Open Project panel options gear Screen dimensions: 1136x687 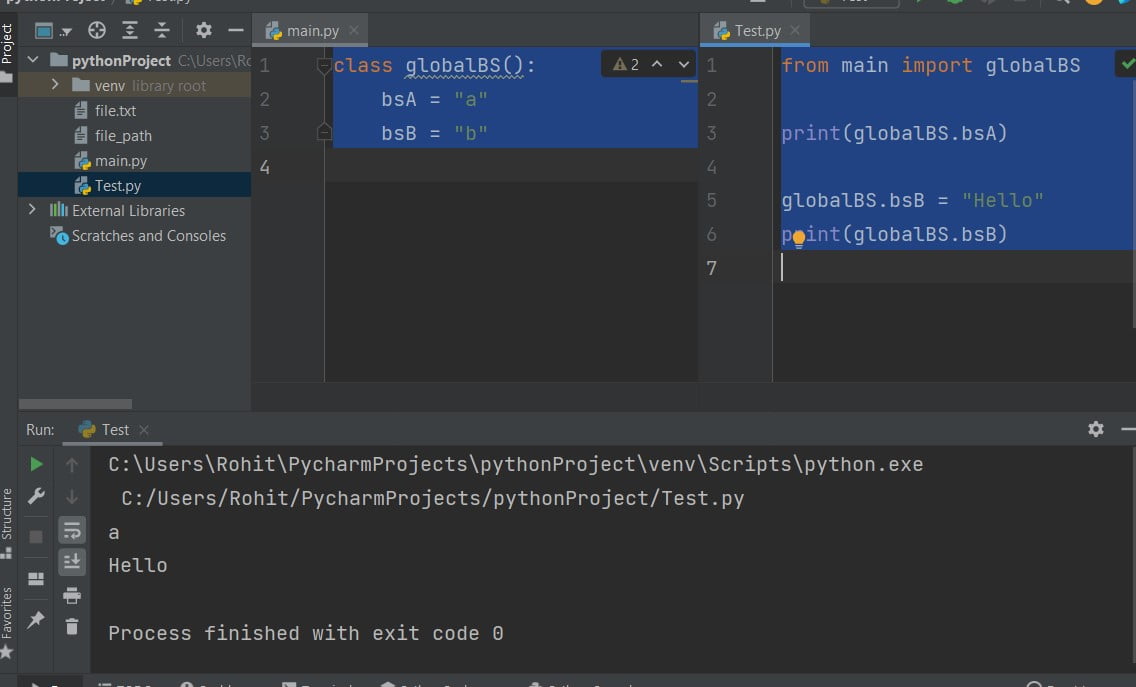204,30
